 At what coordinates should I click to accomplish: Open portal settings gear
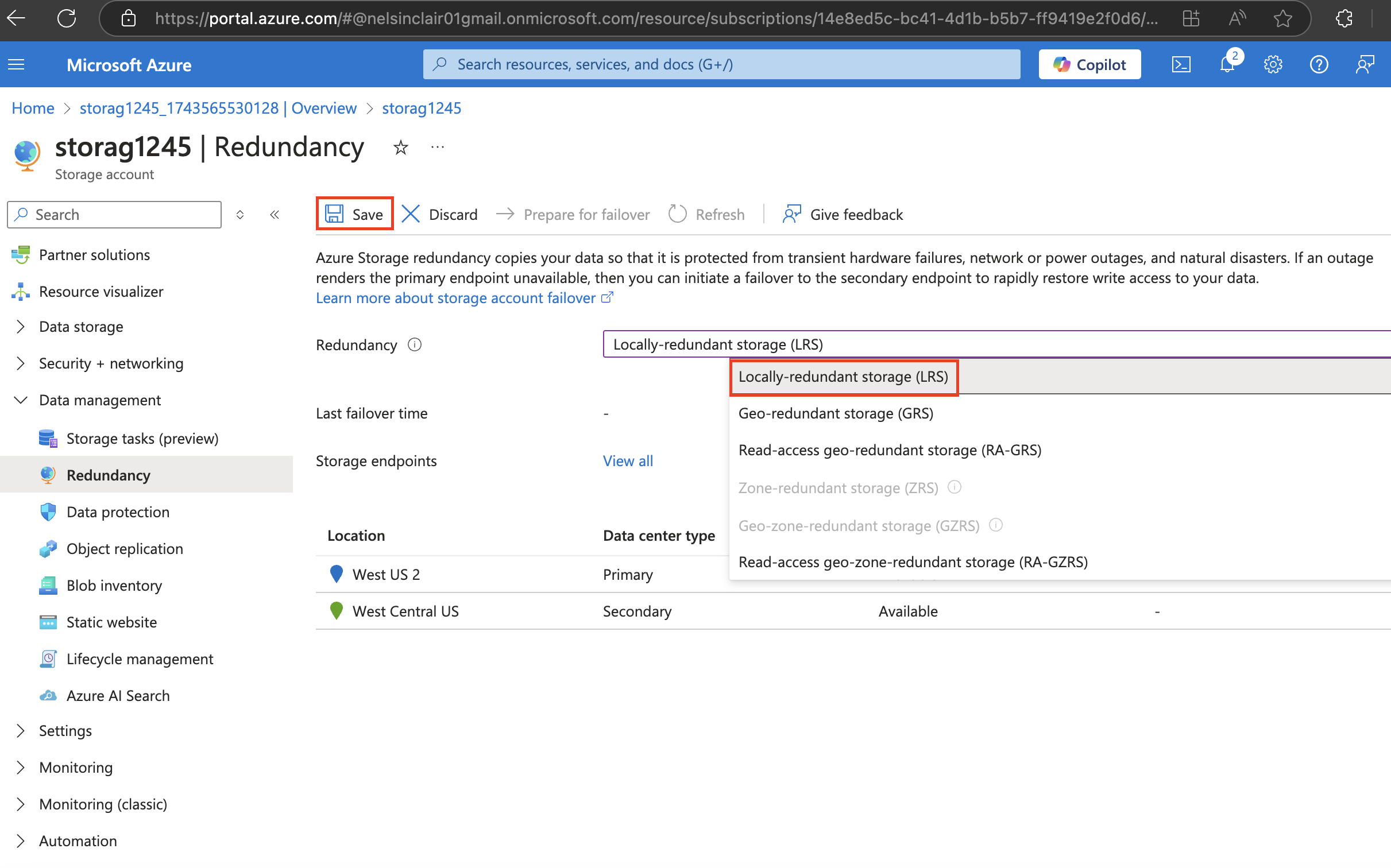(1273, 64)
